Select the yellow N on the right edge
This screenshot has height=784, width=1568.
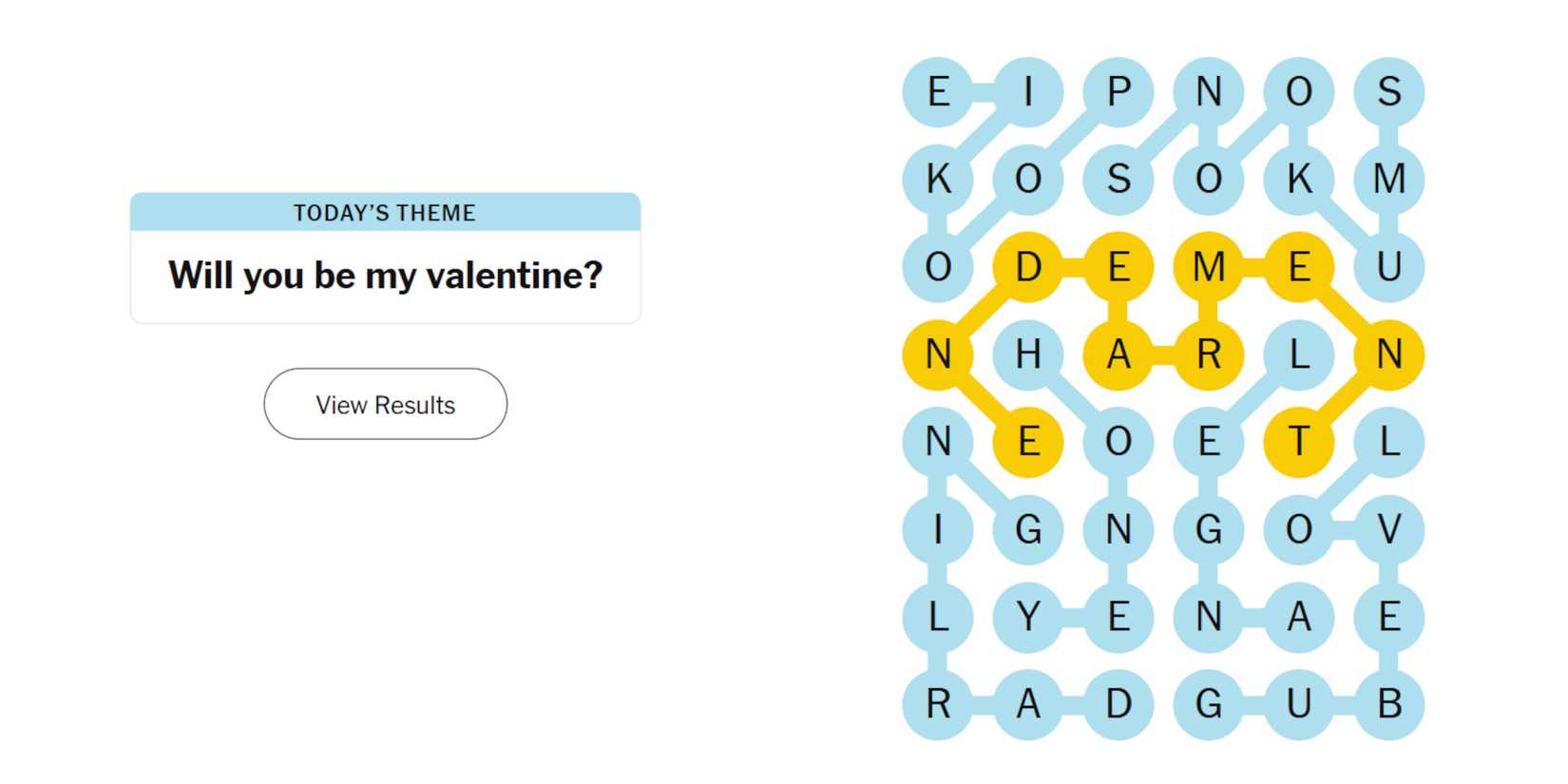1389,354
